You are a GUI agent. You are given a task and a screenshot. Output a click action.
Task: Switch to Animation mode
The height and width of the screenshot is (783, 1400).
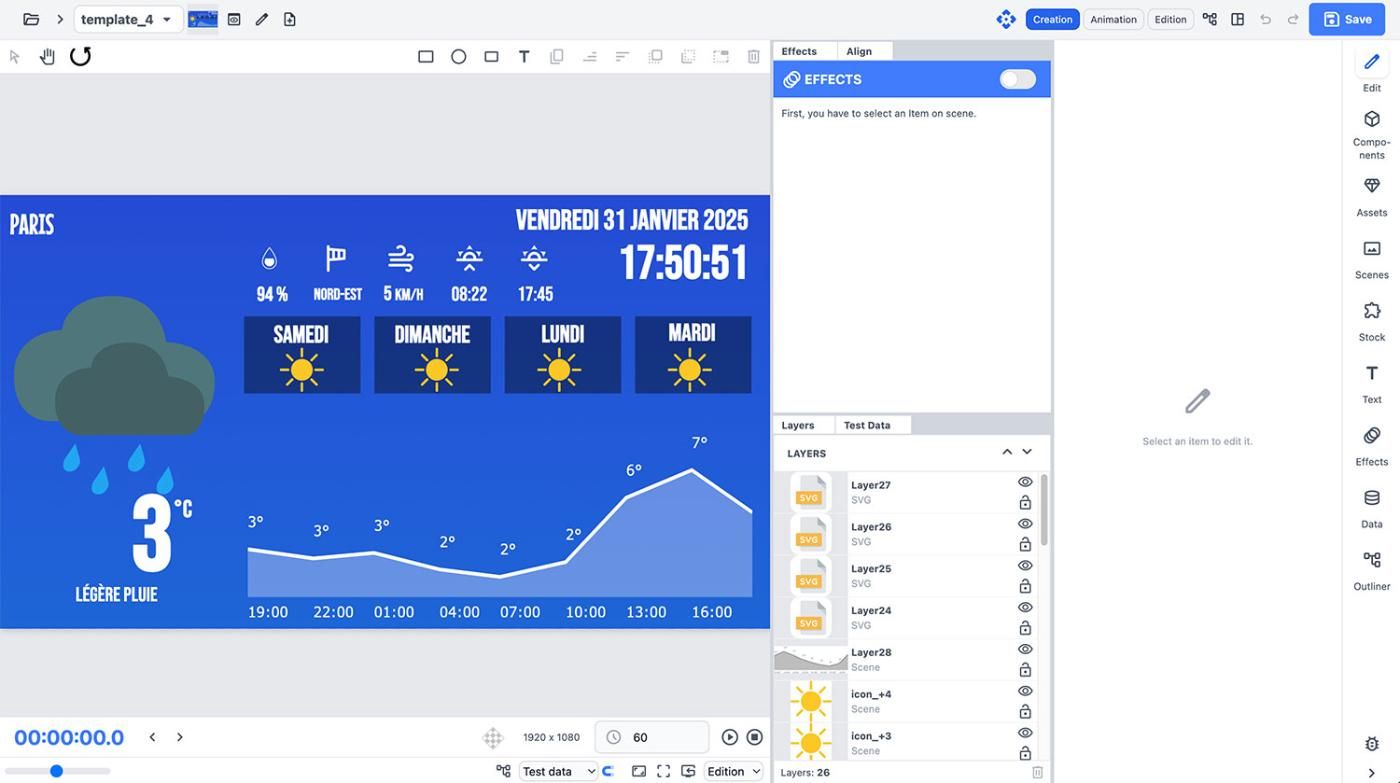pyautogui.click(x=1113, y=19)
